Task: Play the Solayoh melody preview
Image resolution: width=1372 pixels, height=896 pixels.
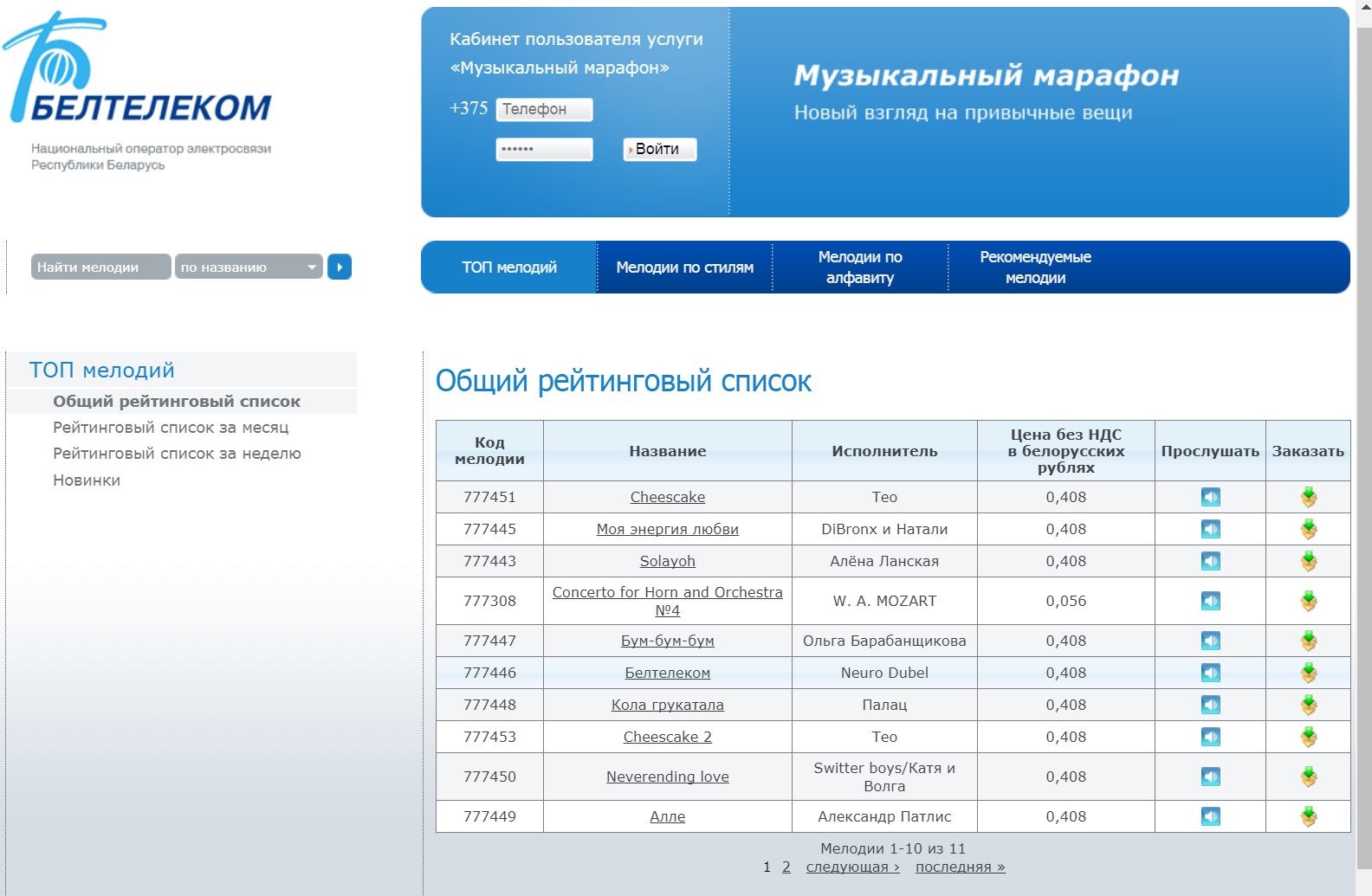Action: (1210, 561)
